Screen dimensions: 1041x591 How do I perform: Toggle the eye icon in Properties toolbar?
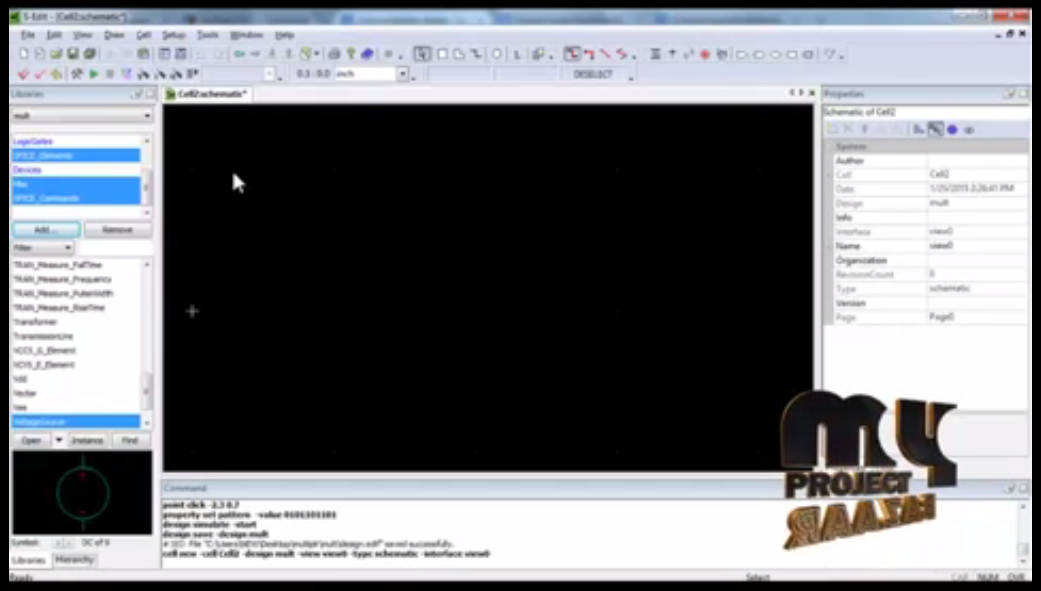pos(968,129)
